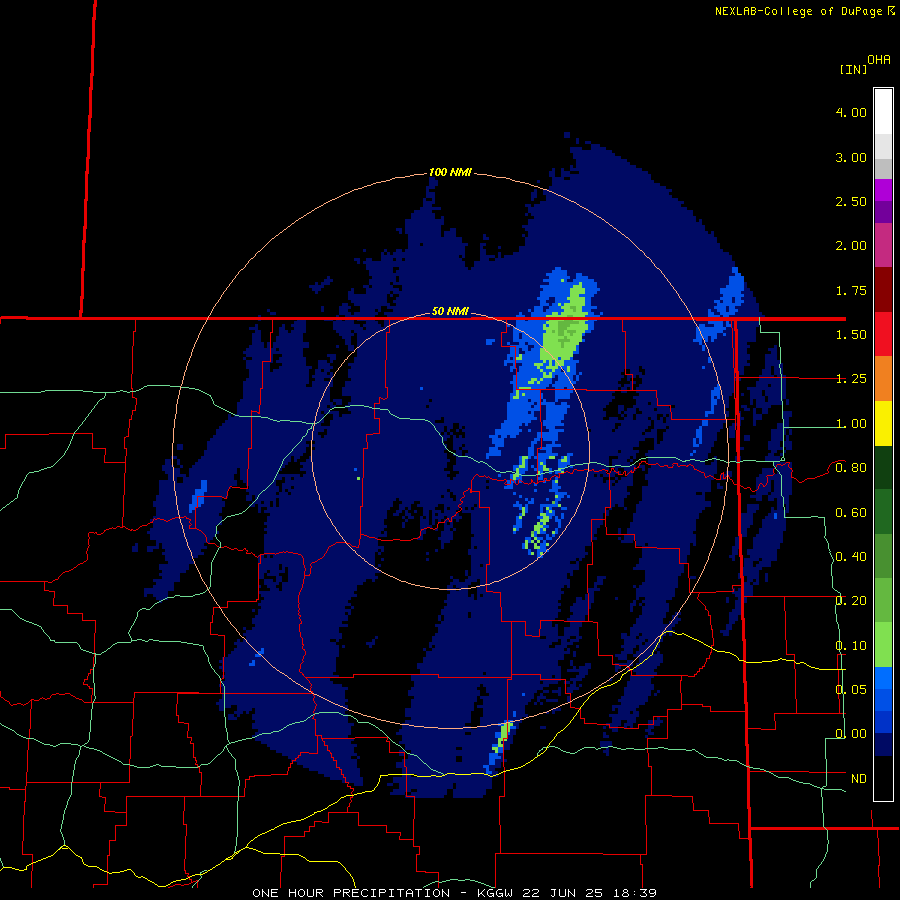Select the yellow legend swatch
The height and width of the screenshot is (900, 900).
[x=883, y=423]
